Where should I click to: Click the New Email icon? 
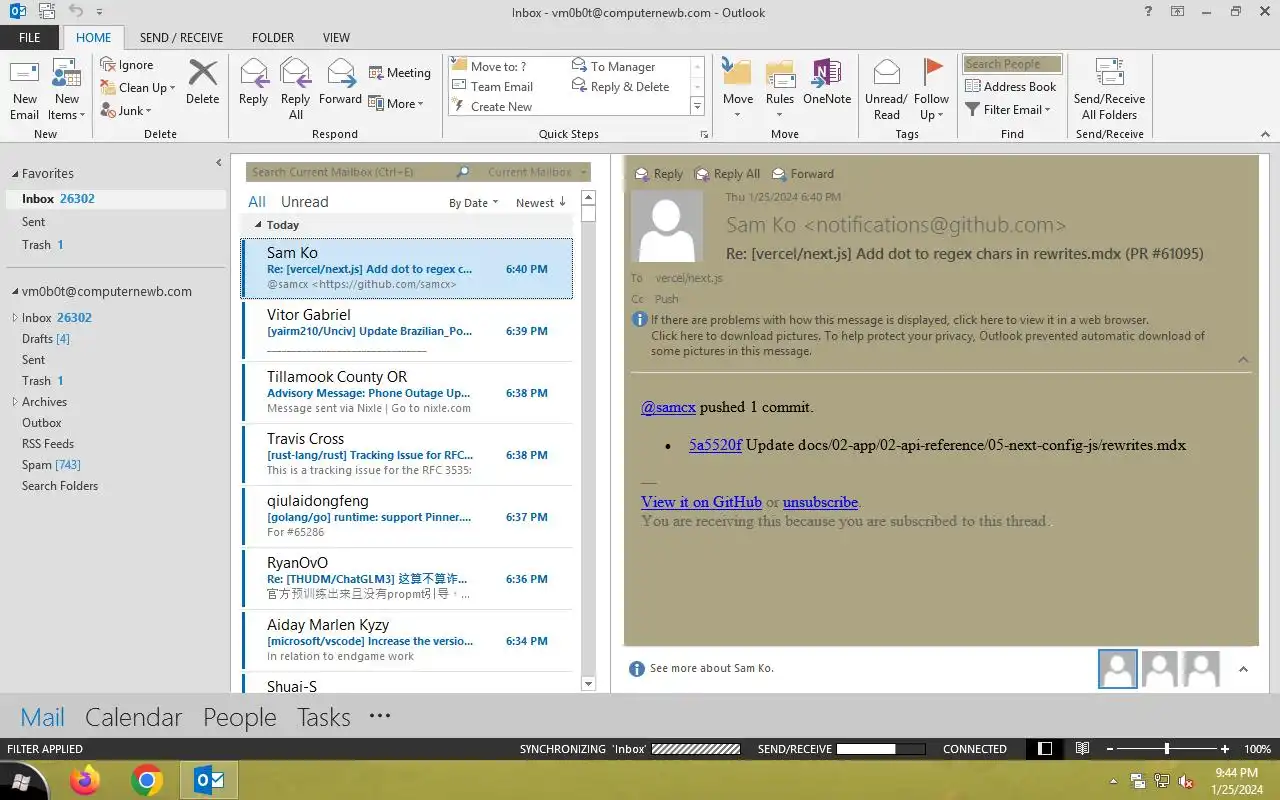tap(24, 89)
